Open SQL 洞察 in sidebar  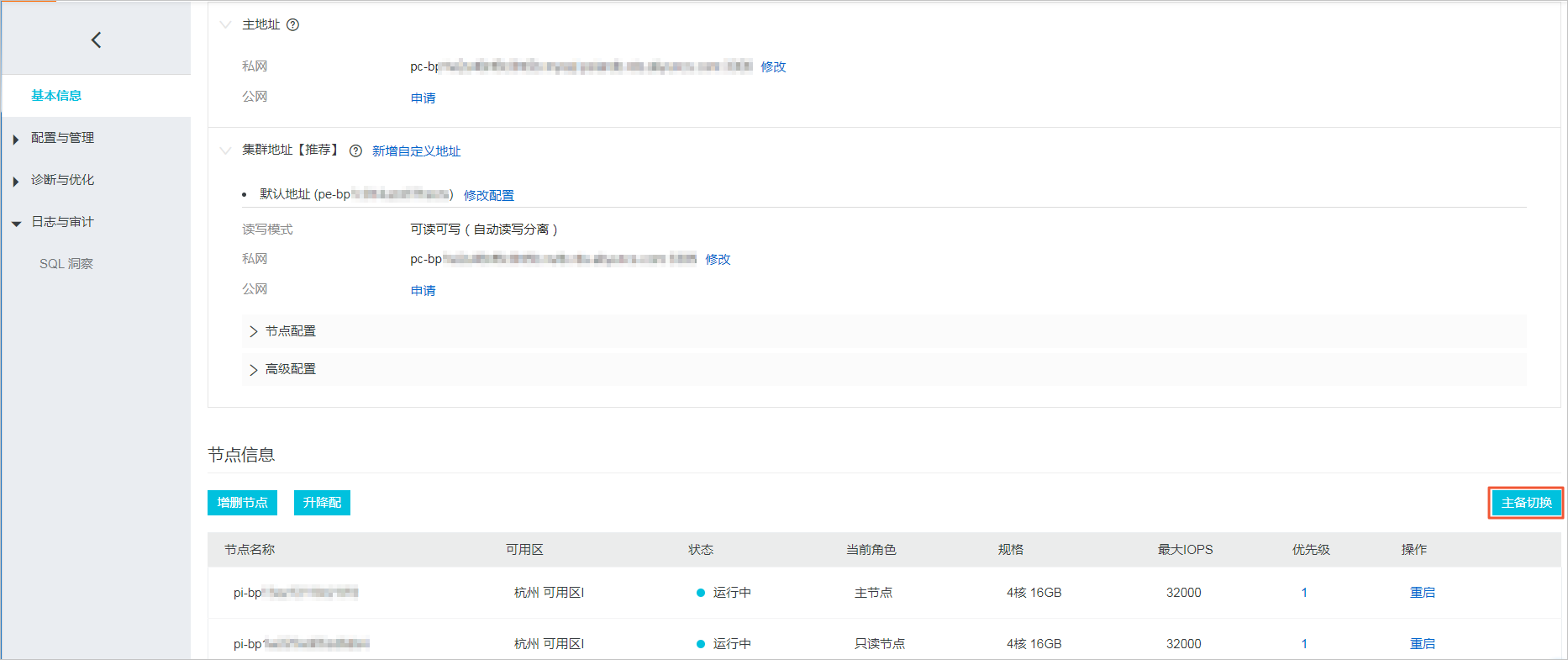coord(66,264)
